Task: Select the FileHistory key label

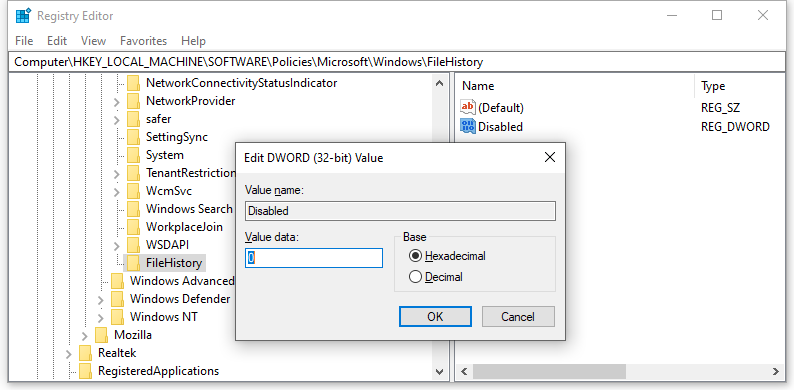Action: [x=174, y=263]
